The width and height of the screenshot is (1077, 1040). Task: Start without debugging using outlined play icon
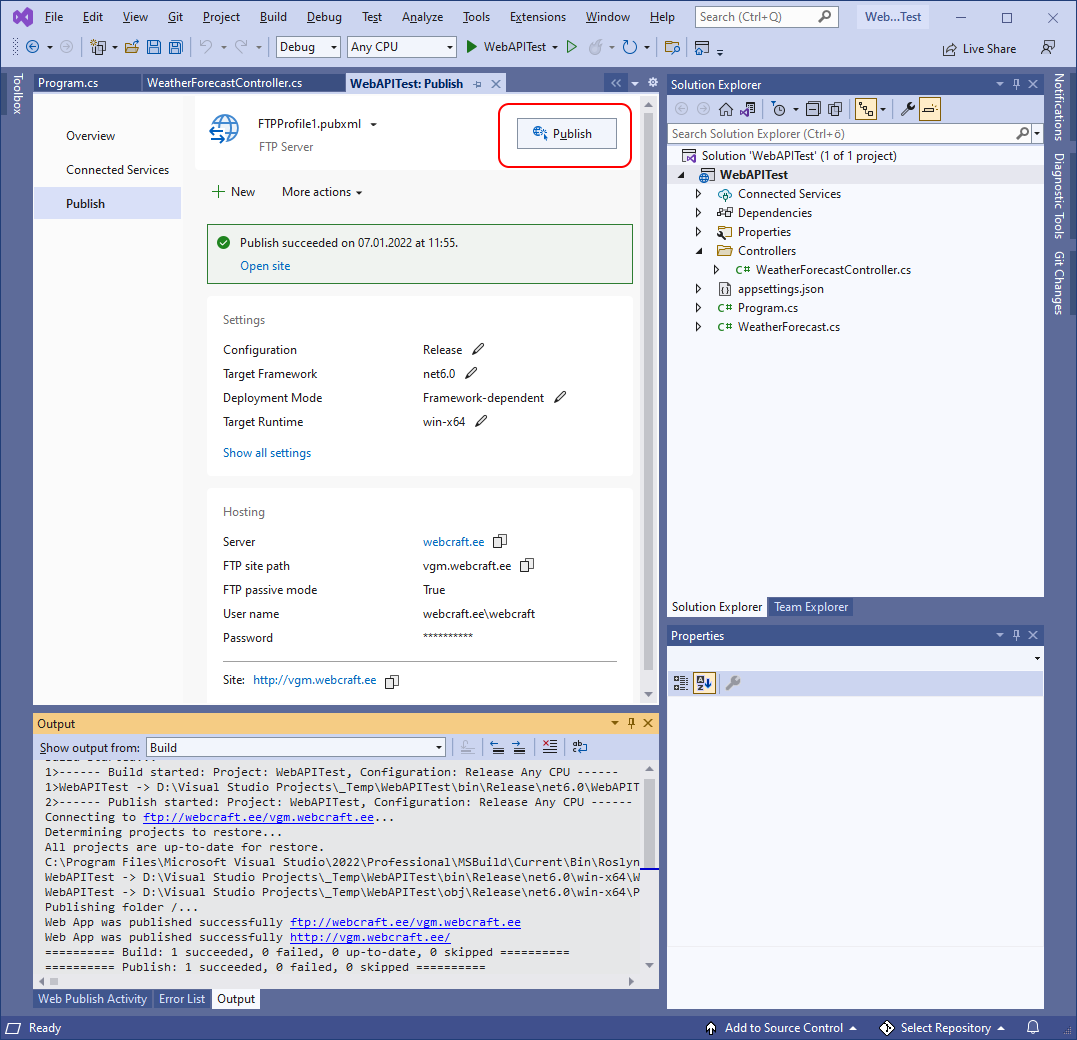571,47
